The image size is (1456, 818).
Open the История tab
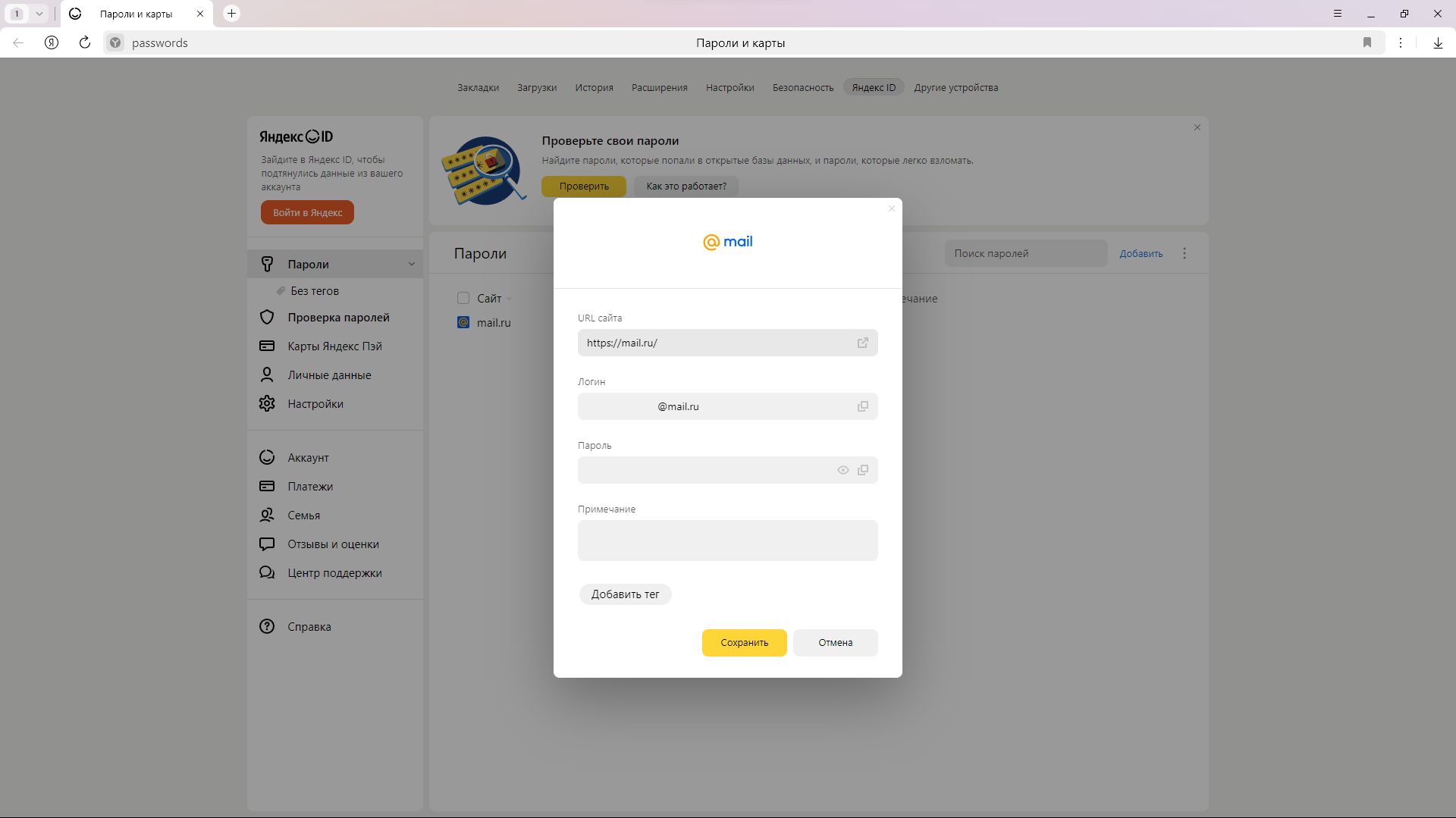pyautogui.click(x=594, y=87)
